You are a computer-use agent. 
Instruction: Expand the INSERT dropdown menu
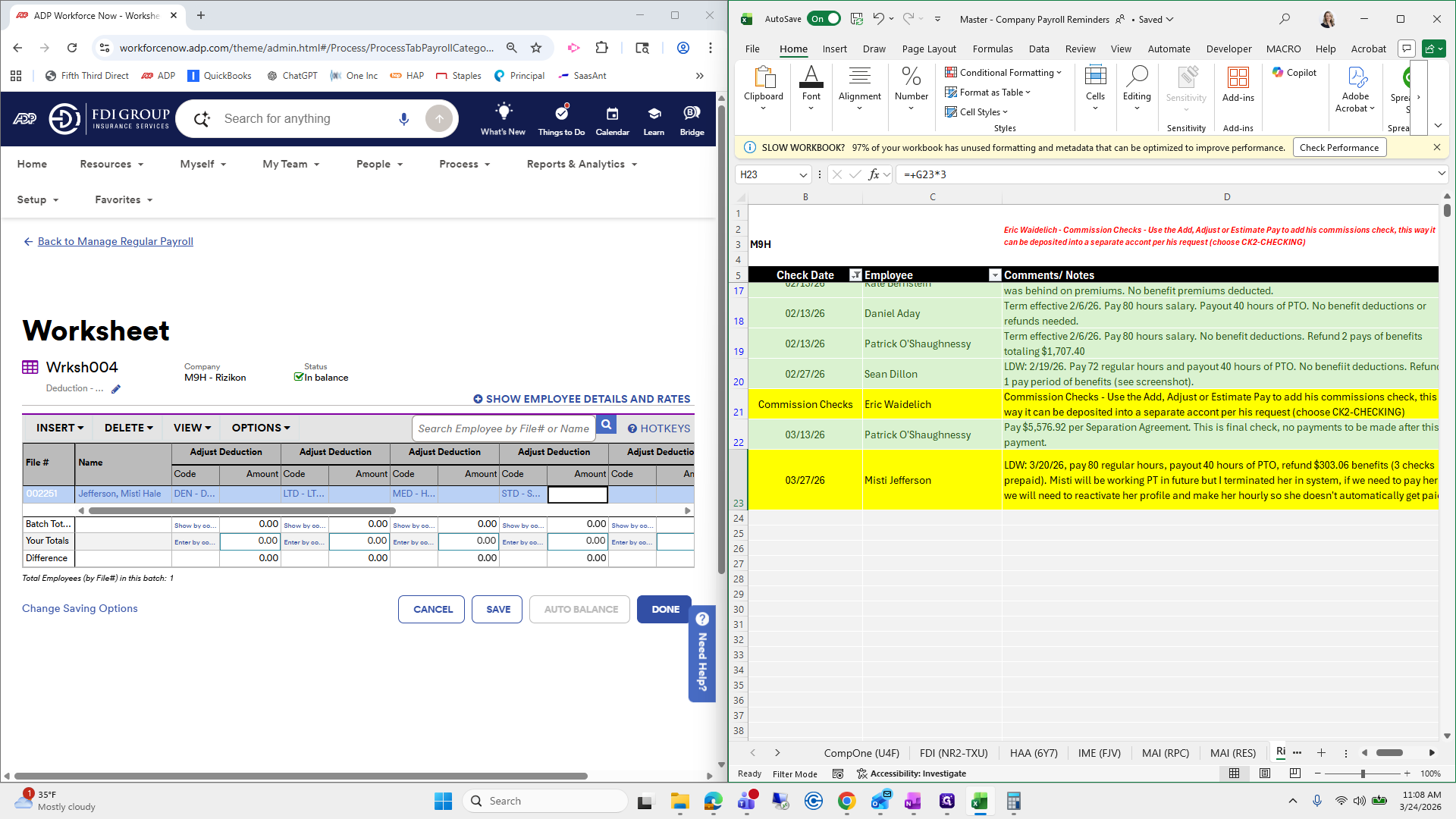[x=60, y=428]
